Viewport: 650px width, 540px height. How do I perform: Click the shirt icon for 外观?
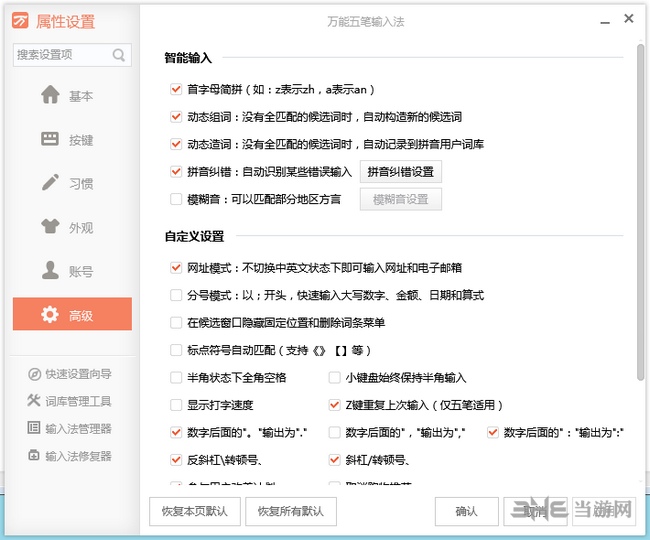pos(50,226)
